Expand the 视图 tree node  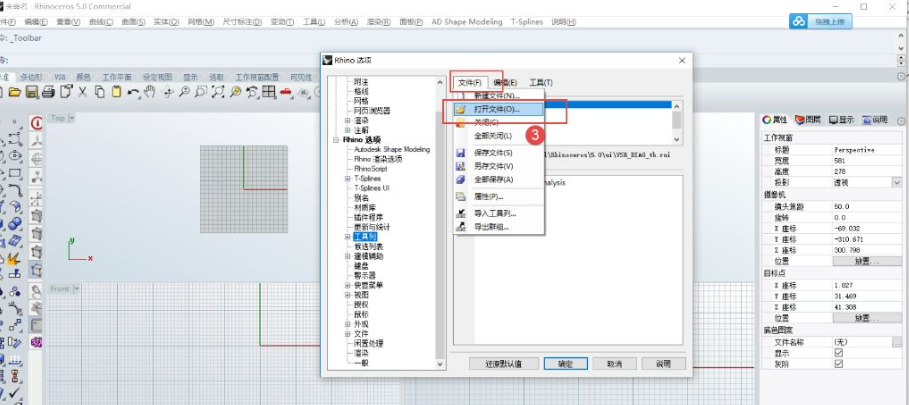pyautogui.click(x=348, y=295)
